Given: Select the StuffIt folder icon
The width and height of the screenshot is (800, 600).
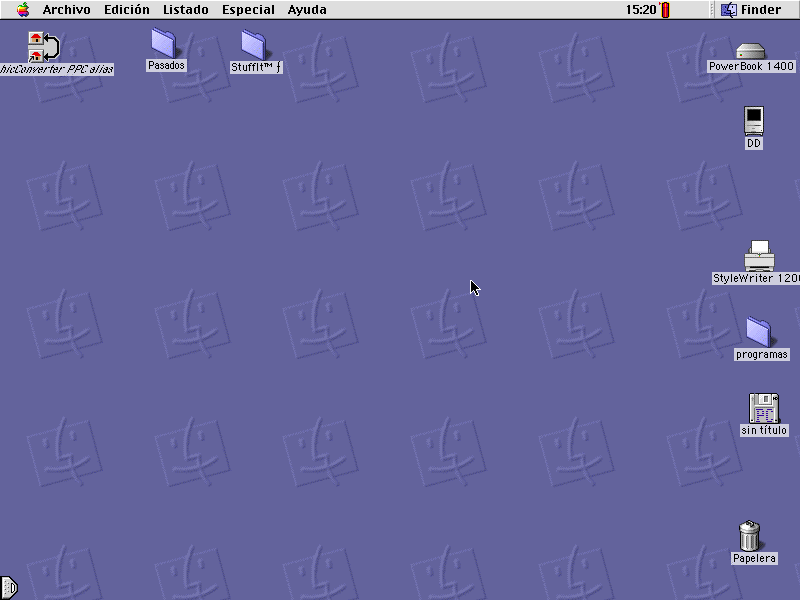Looking at the screenshot, I should 254,45.
